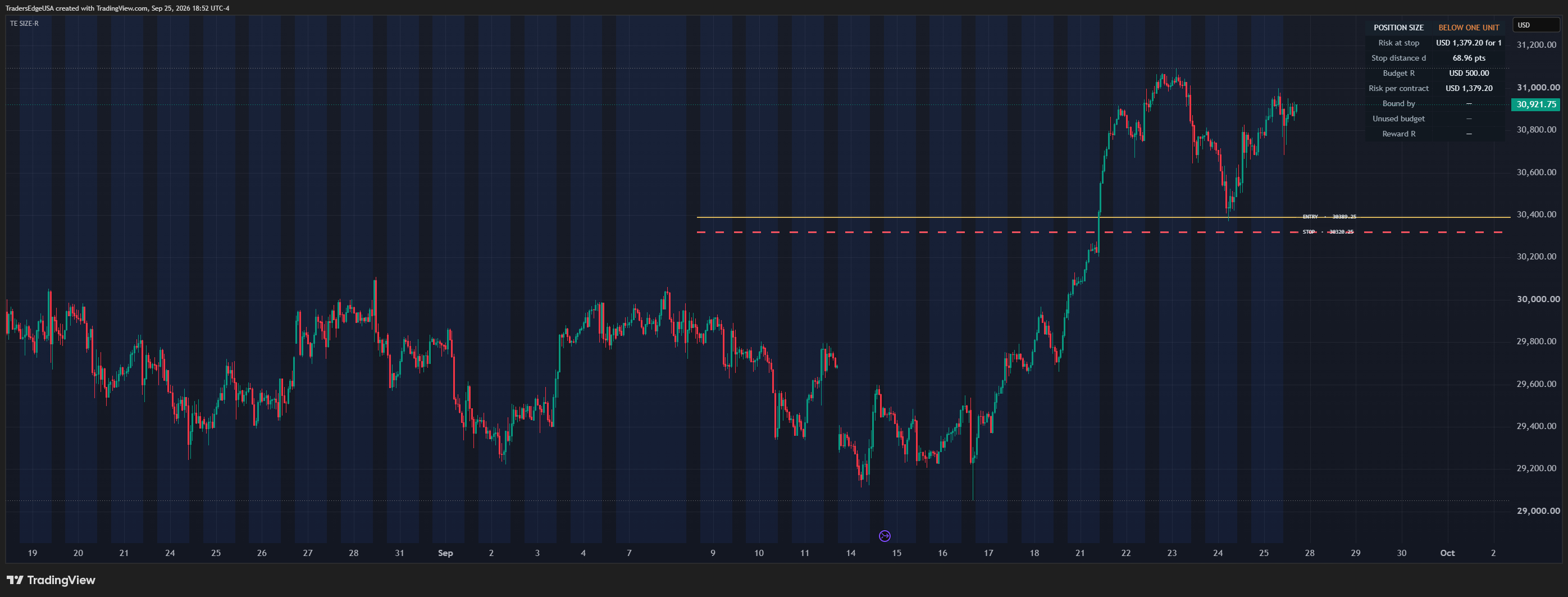Open the TradingView logo link

coord(51,580)
